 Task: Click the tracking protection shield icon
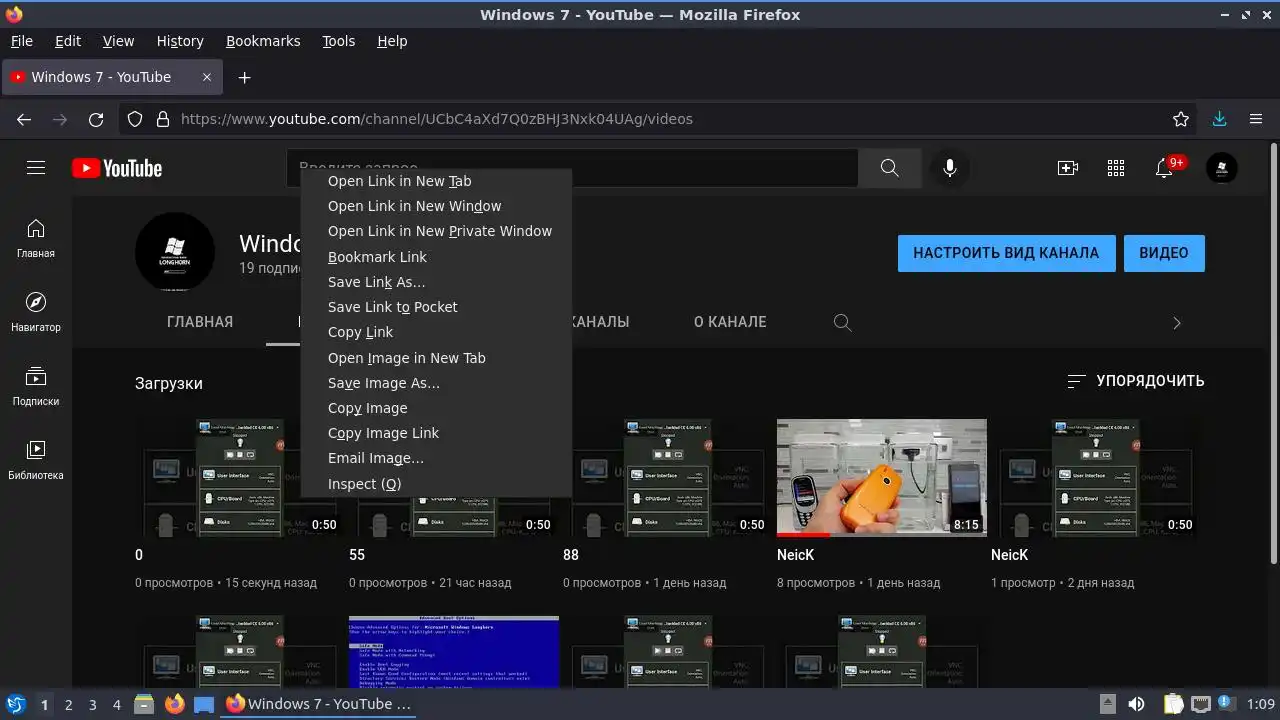(135, 119)
